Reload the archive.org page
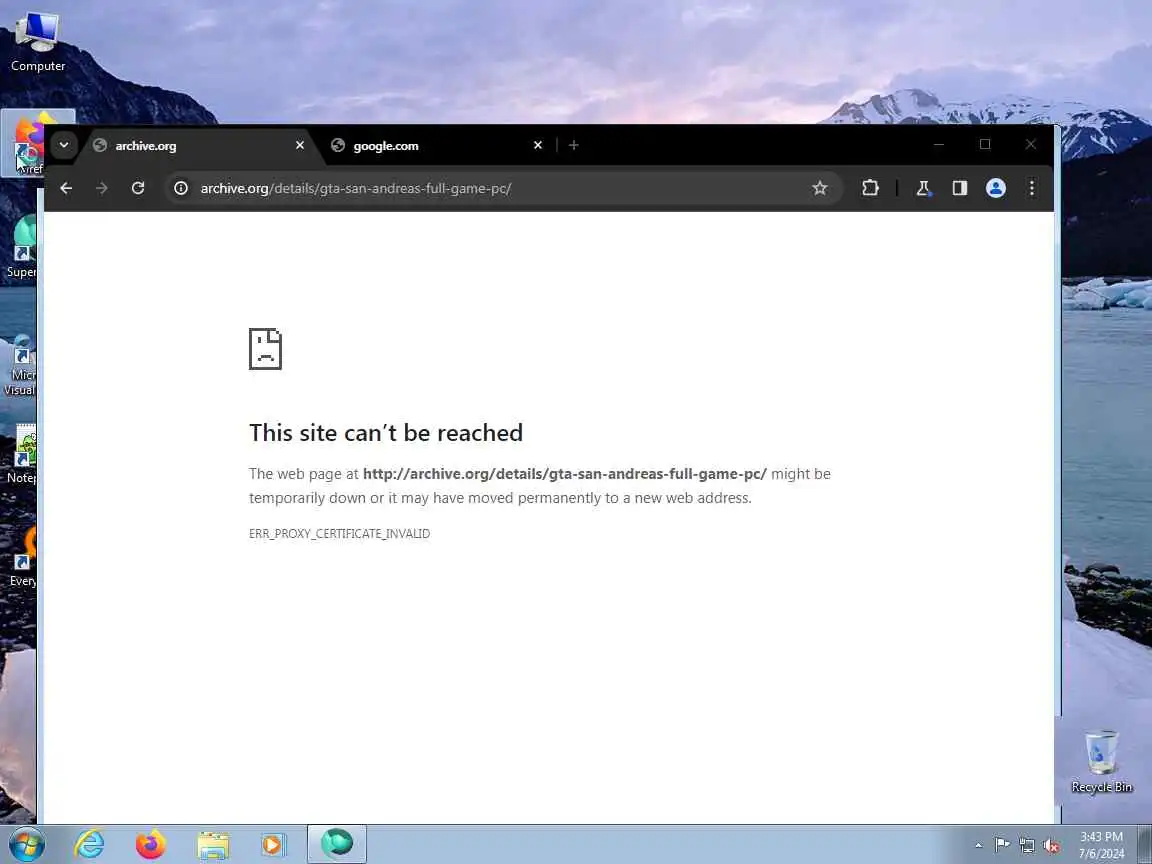Image resolution: width=1152 pixels, height=864 pixels. (x=137, y=188)
